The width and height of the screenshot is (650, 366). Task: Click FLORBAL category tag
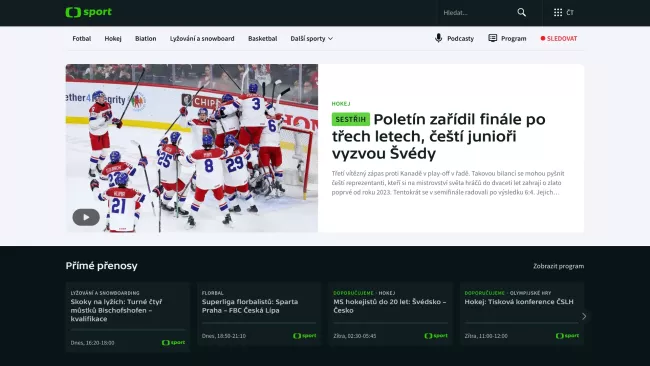[x=213, y=293]
